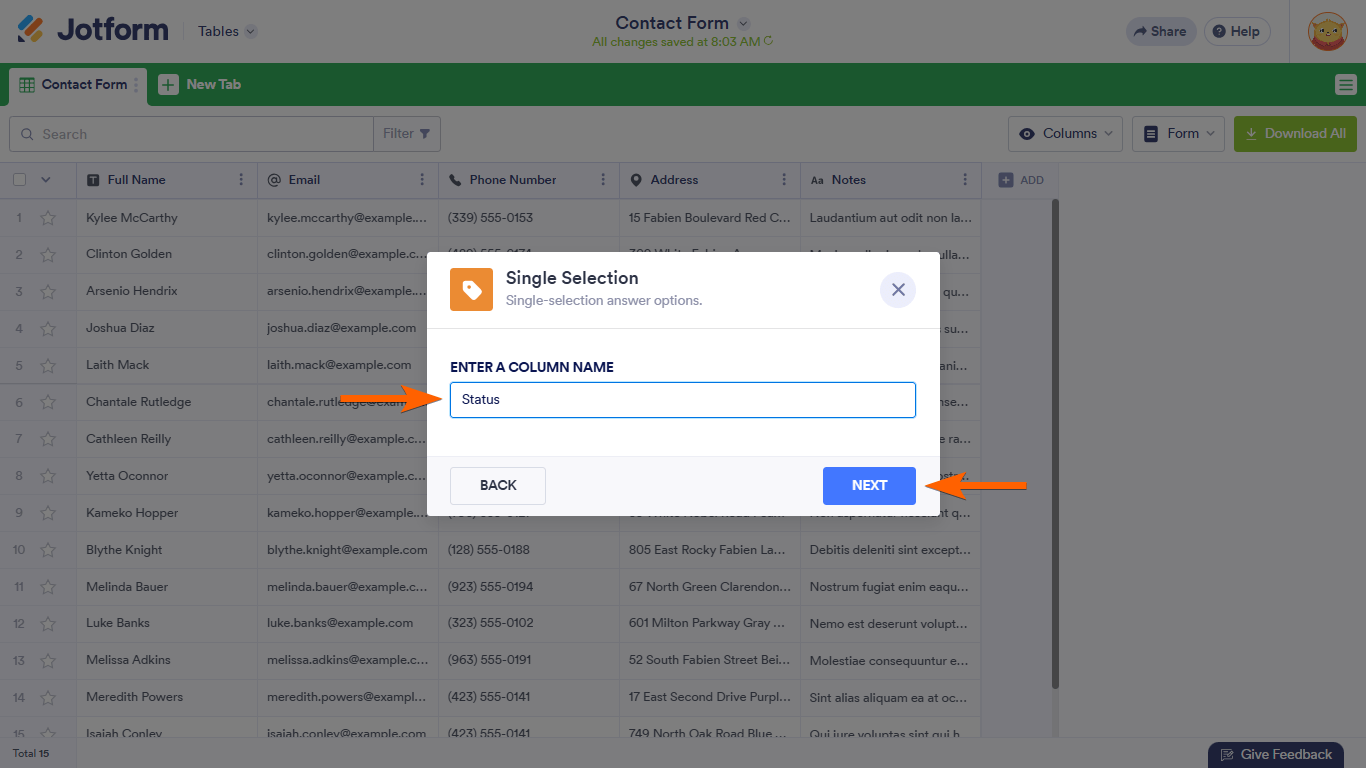Star the Kylee McCarthy row
The height and width of the screenshot is (768, 1366).
click(48, 218)
